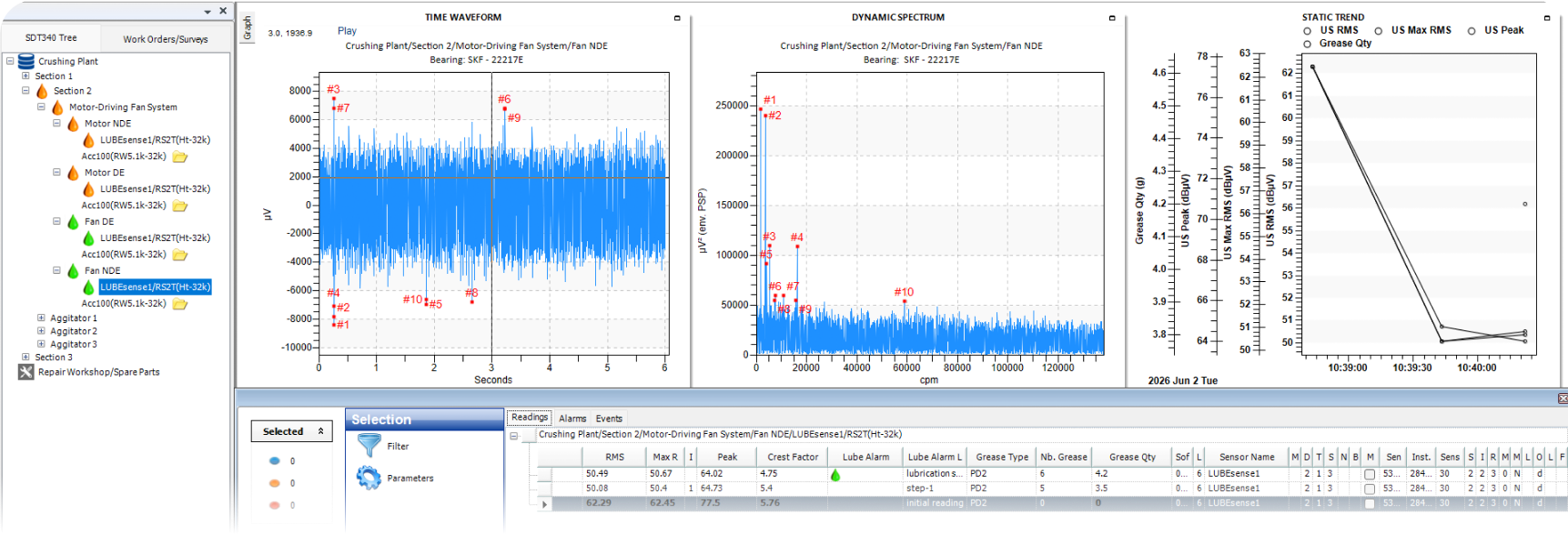Open folder icon next to Motor NDE Acc100
1568x555 pixels.
click(x=180, y=156)
